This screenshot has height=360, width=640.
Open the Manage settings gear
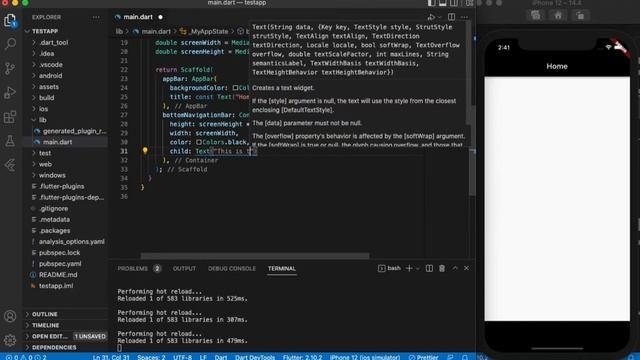pyautogui.click(x=10, y=340)
